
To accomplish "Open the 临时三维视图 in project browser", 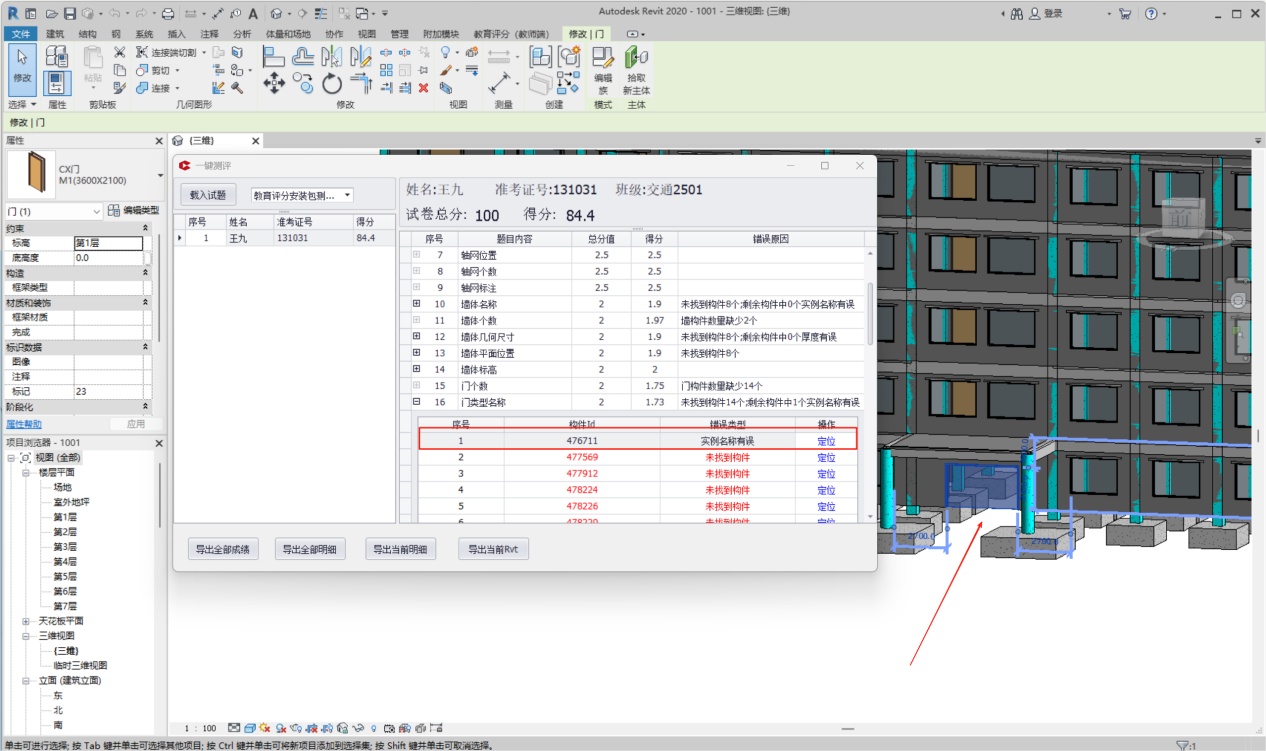I will coord(80,665).
